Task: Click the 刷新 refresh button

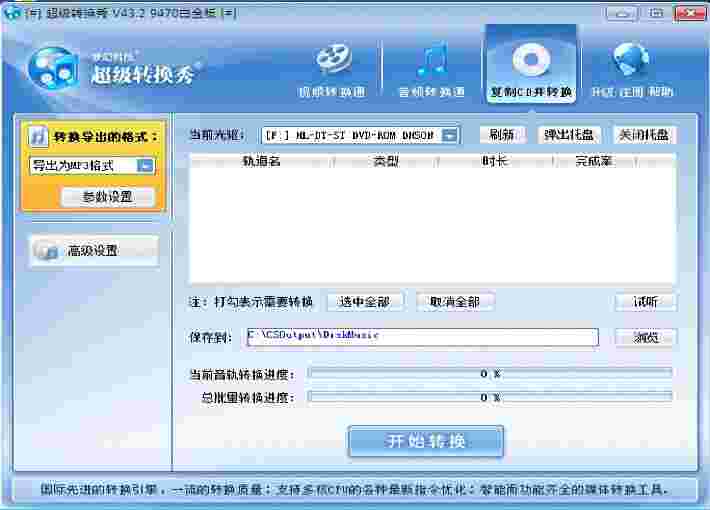Action: click(502, 135)
